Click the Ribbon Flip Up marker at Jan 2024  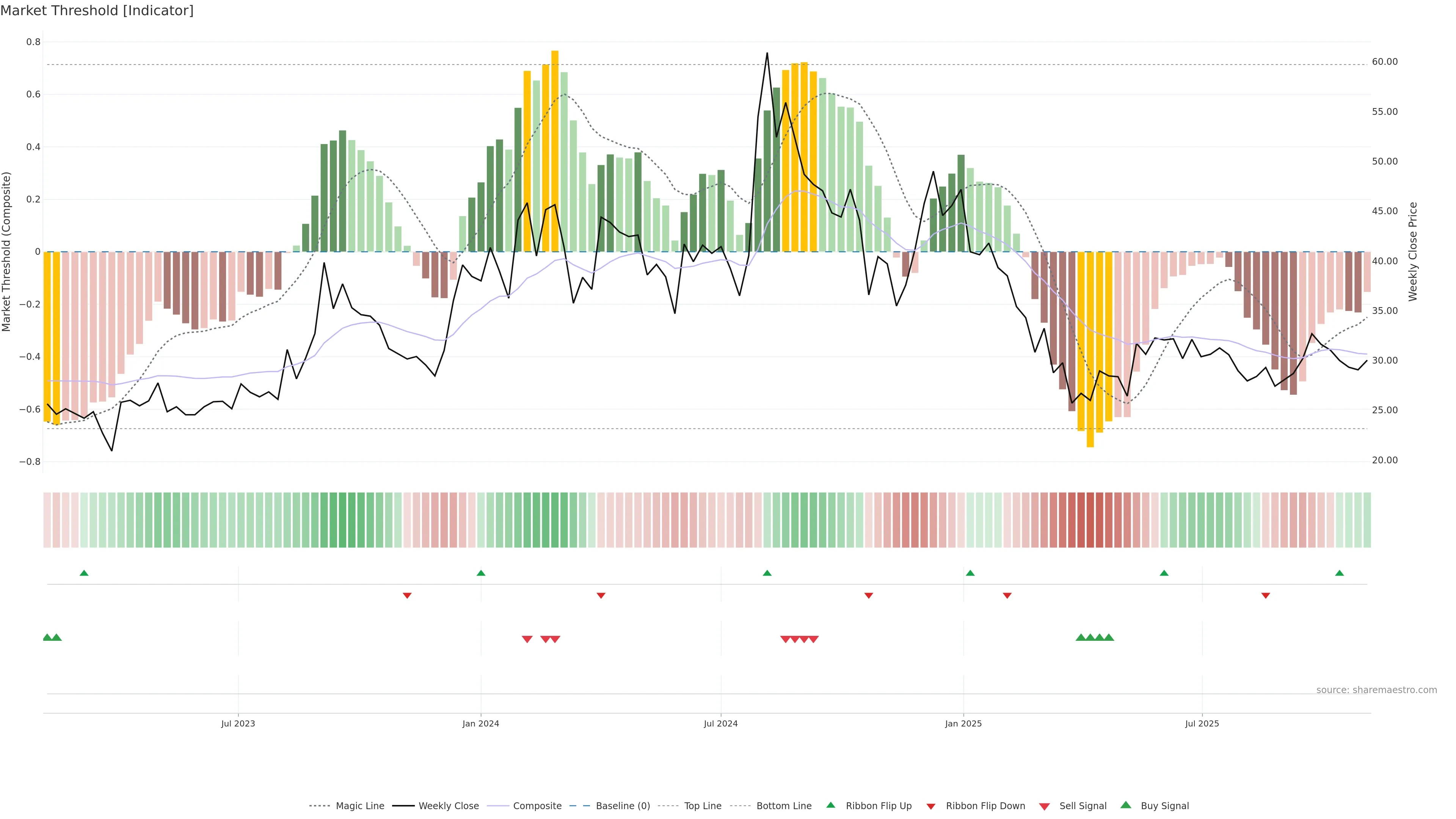click(481, 573)
